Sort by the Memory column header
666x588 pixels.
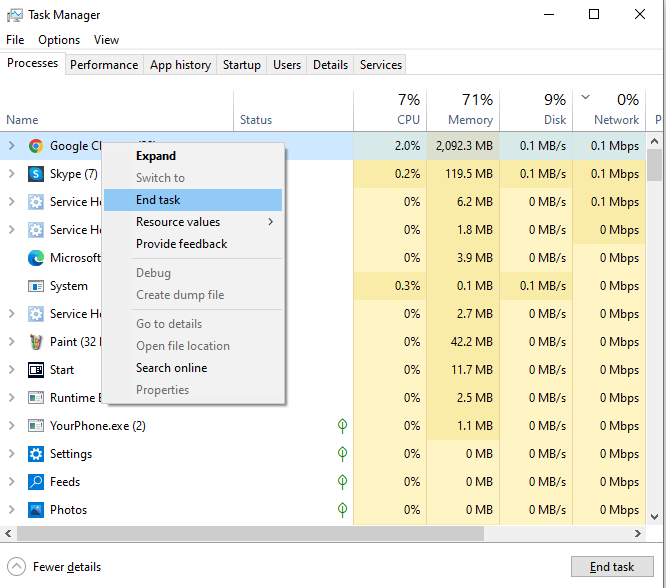(463, 110)
